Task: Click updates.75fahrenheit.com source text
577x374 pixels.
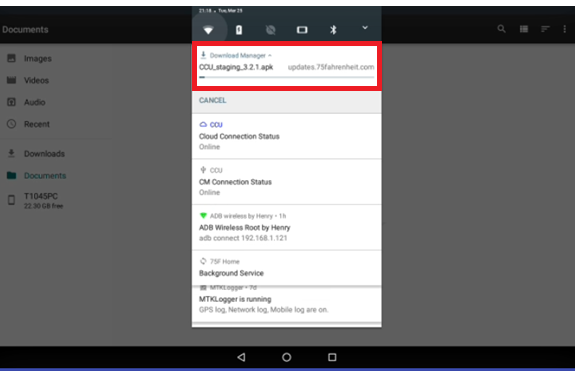Action: coord(331,67)
